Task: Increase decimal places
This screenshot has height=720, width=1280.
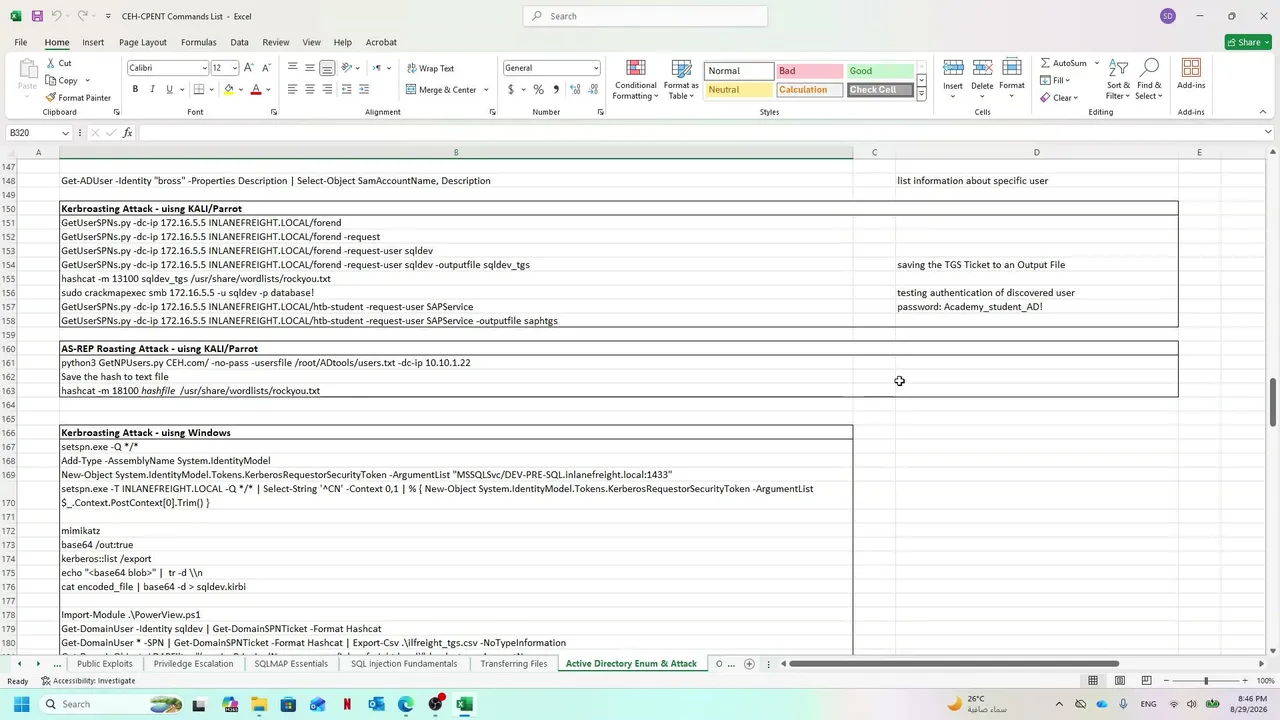Action: point(574,90)
